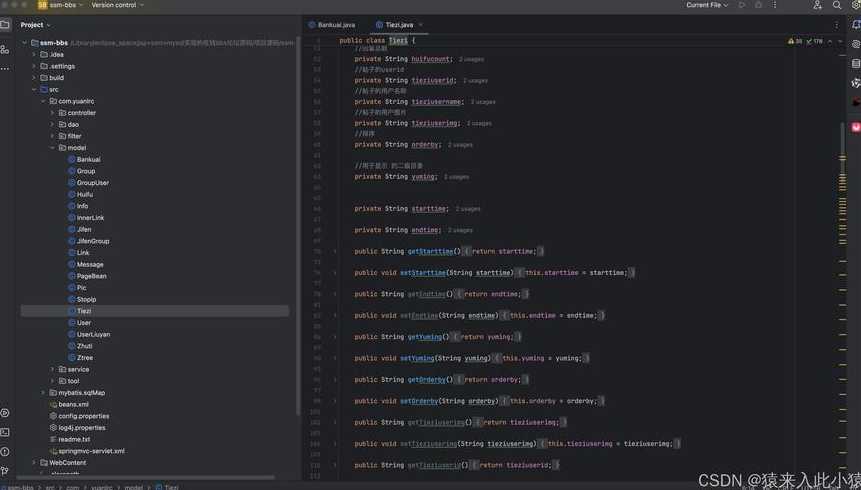Expand the setYuming method fold arrow
861x490 pixels.
click(336, 358)
